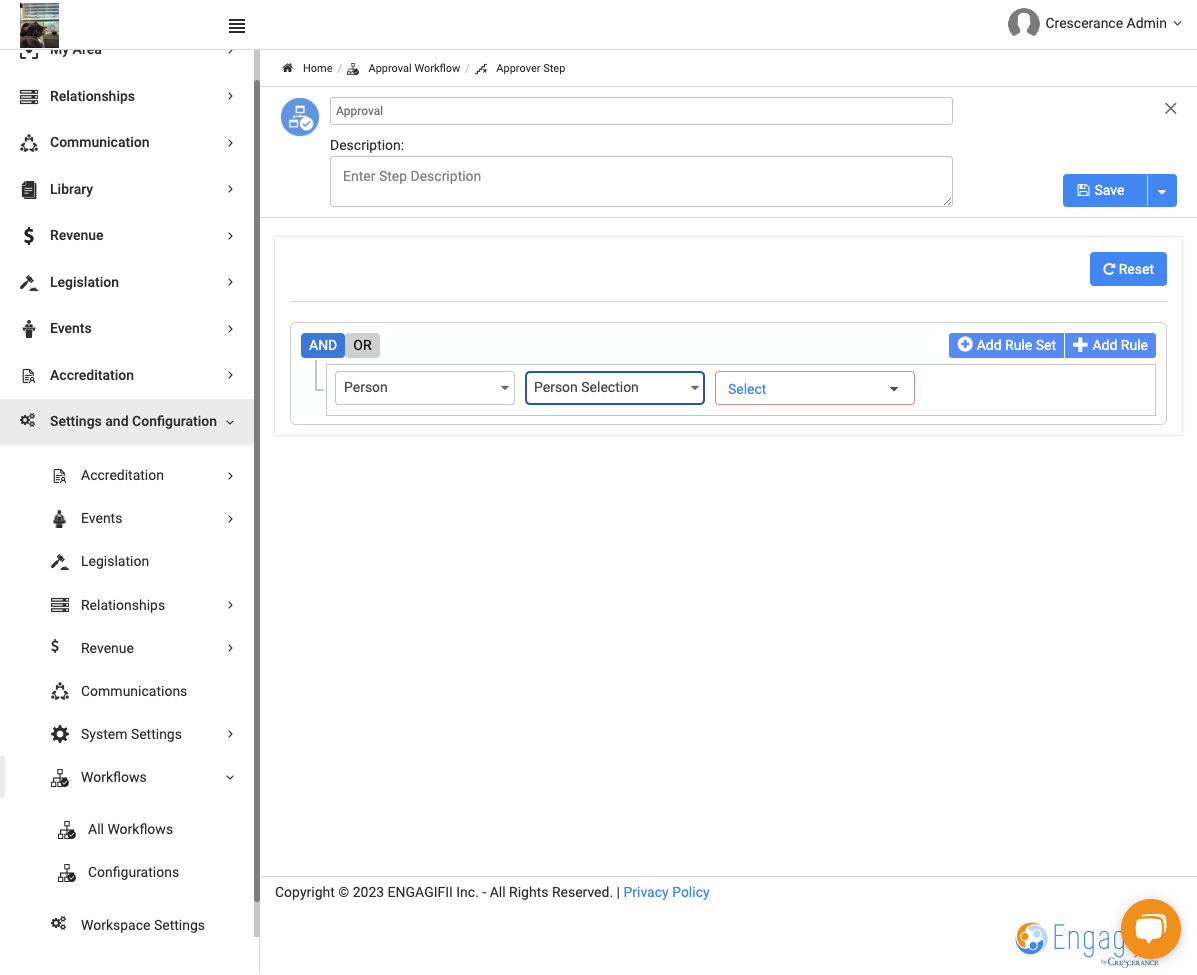Viewport: 1197px width, 975px height.
Task: Select the OR condition toggle
Action: [363, 345]
